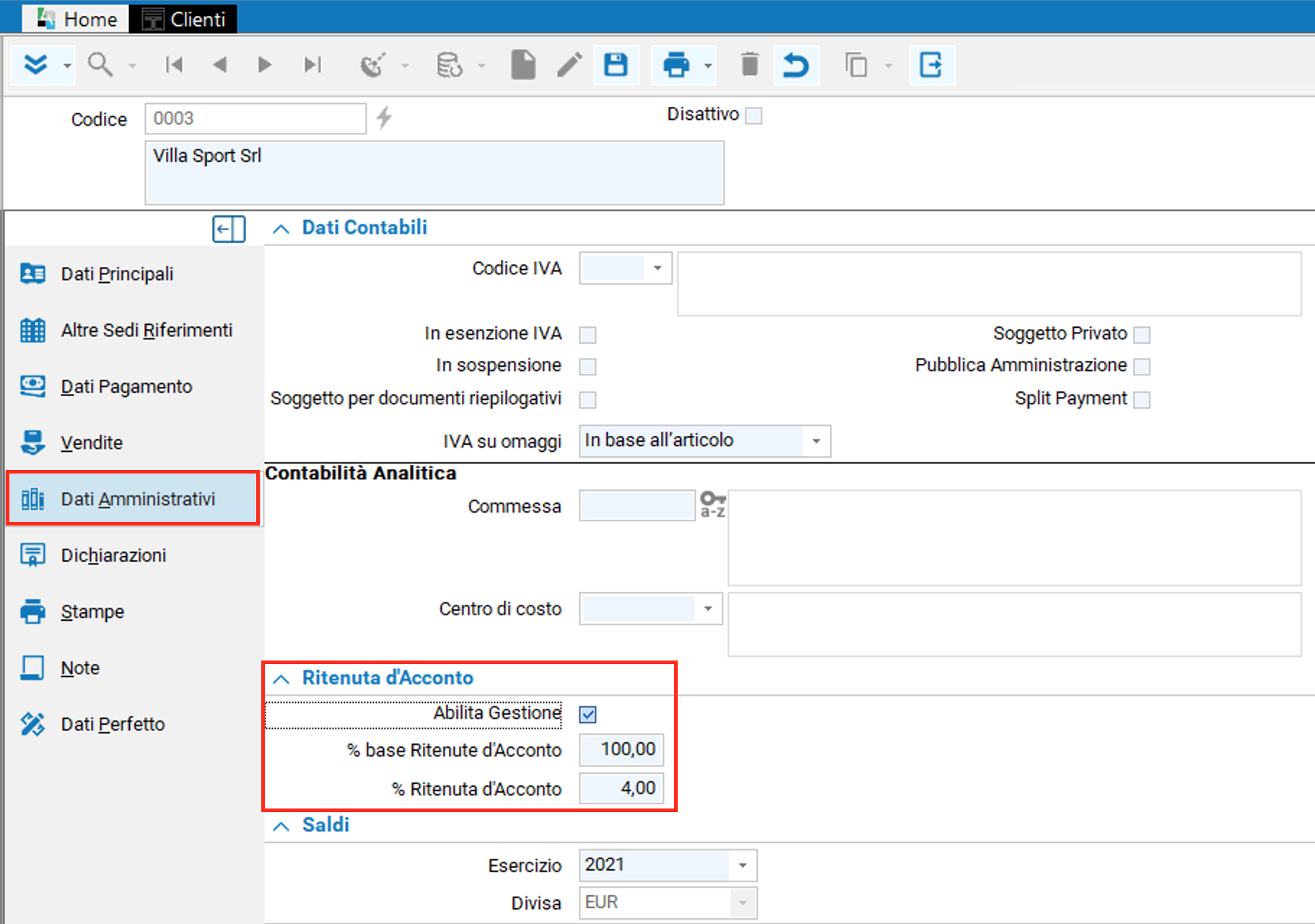
Task: Check Soggetto Privato
Action: [x=1142, y=335]
